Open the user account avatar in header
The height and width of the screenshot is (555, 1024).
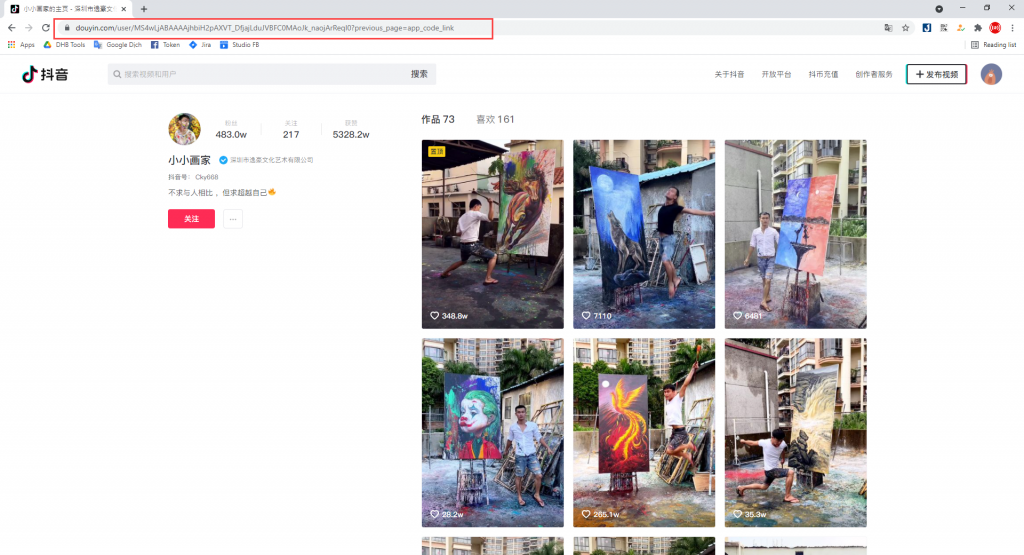click(x=991, y=74)
